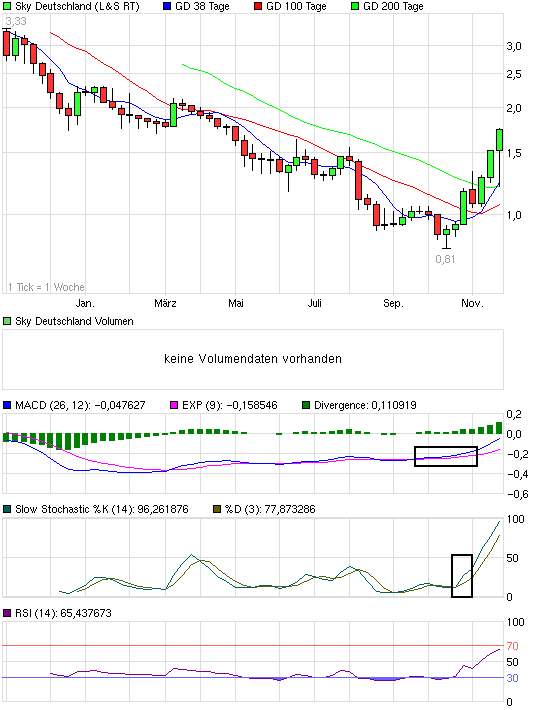Click the blue MACD legend swatch

pos(7,405)
